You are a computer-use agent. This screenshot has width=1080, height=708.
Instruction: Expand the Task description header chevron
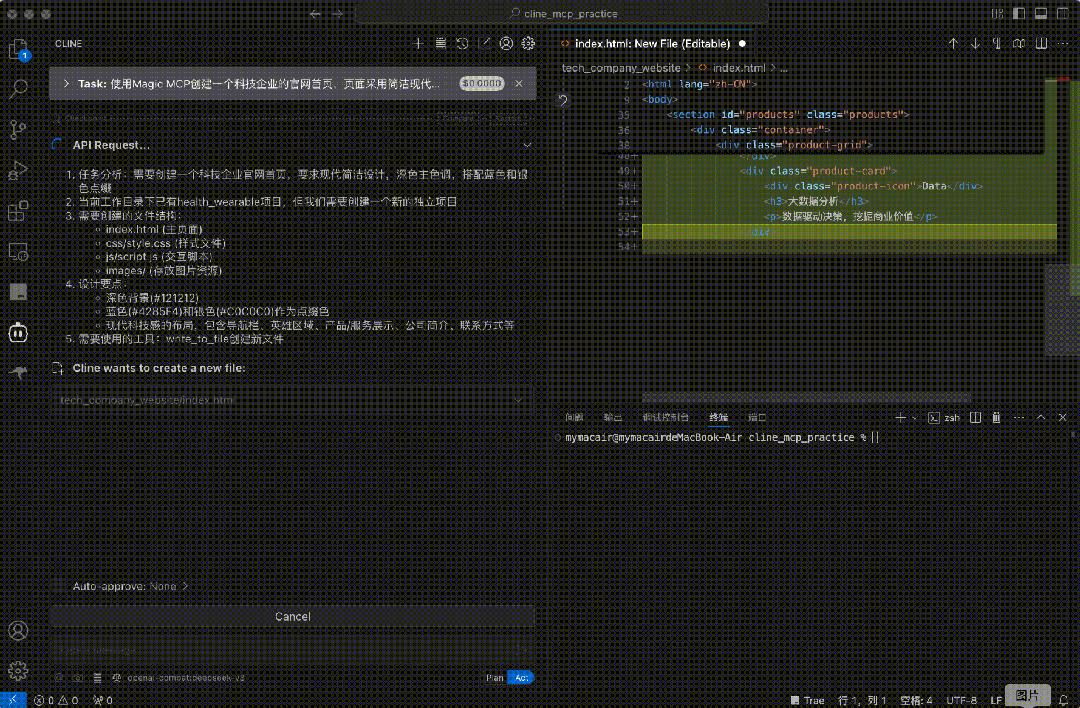coord(66,84)
